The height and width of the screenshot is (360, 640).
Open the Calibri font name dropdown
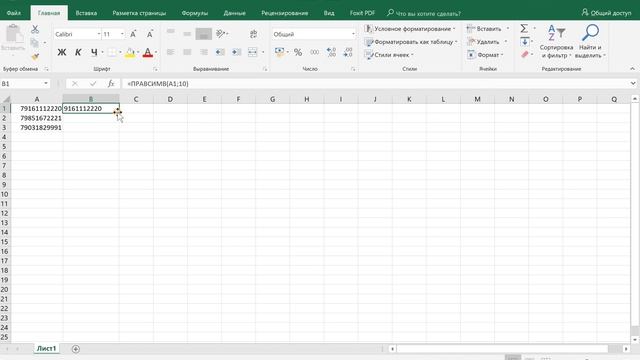[98, 34]
